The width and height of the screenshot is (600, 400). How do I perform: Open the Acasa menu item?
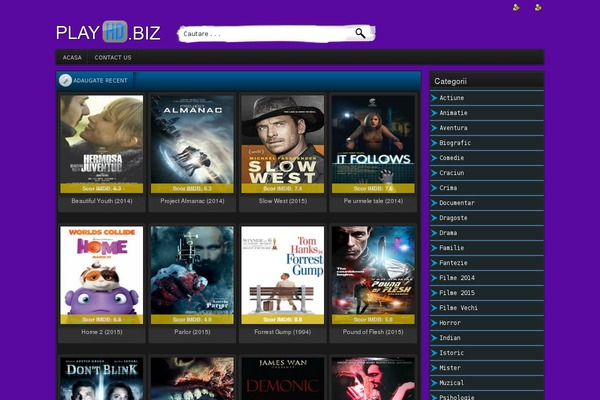72,57
